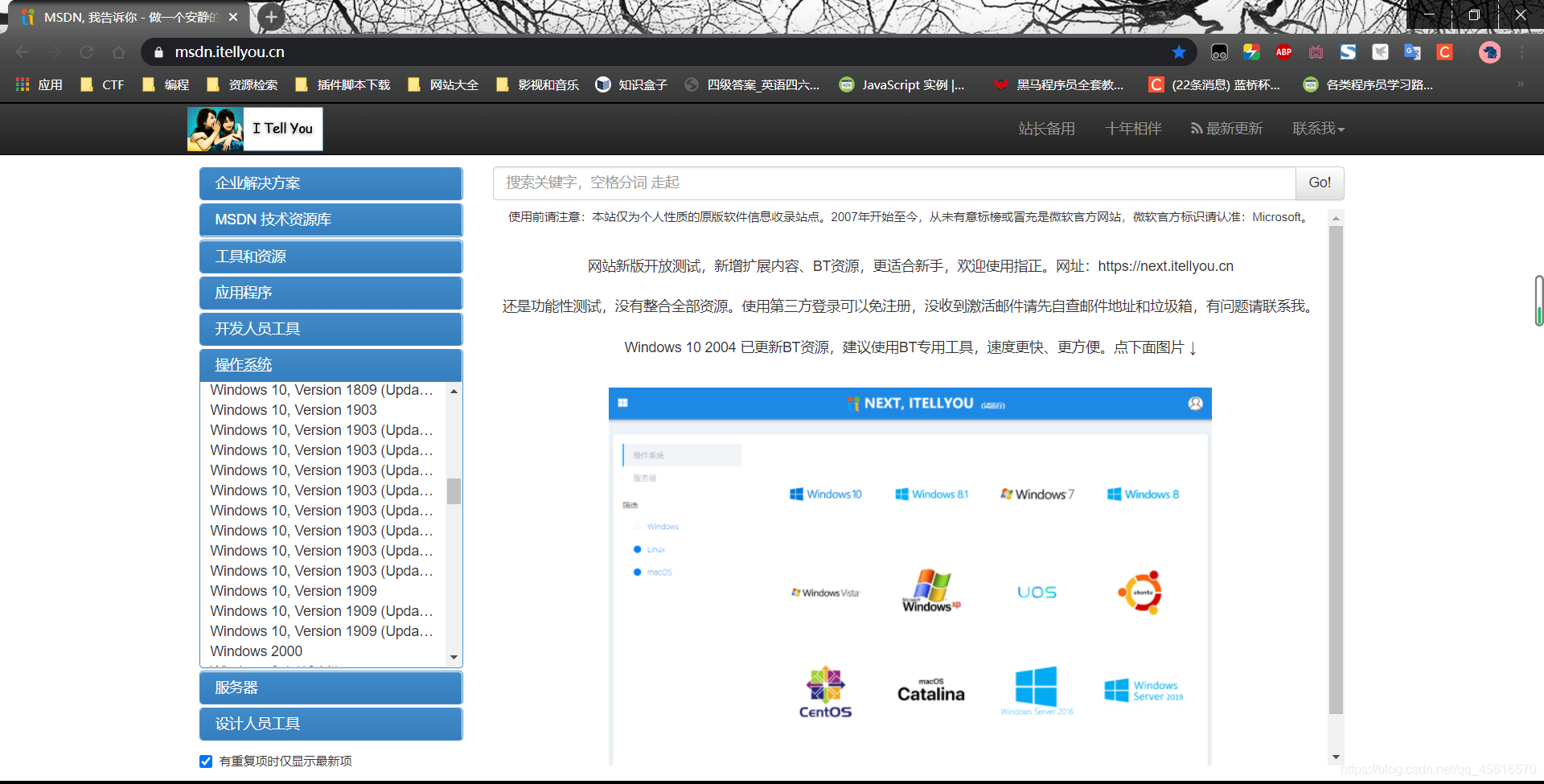Open the (22条消息) 蓝桥杯 bookmark
The width and height of the screenshot is (1544, 784).
coord(1214,84)
